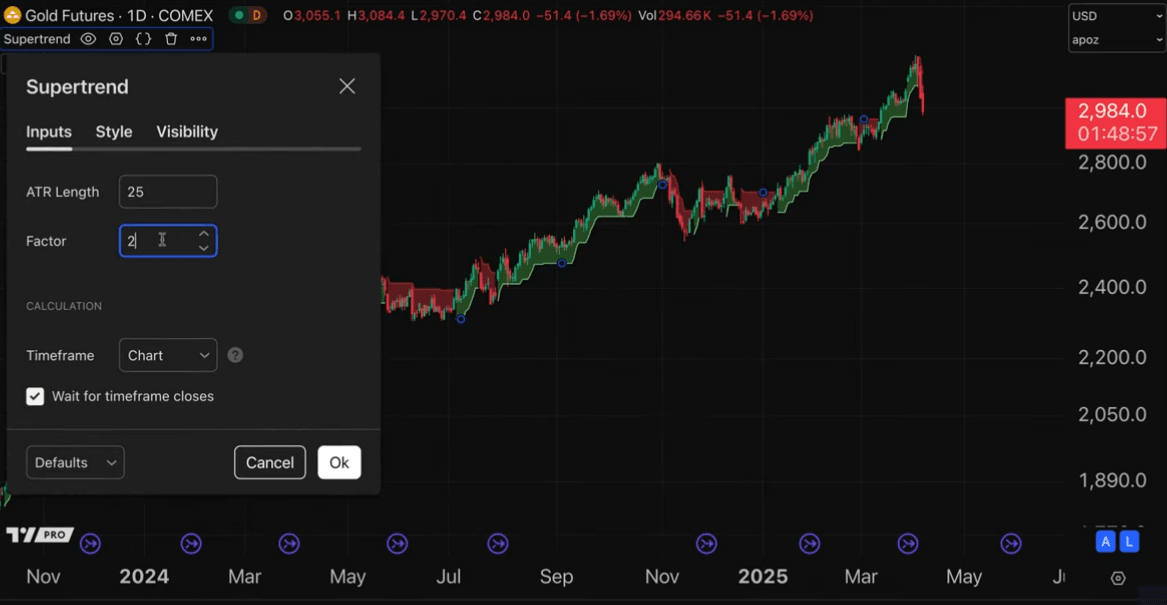Open the USD currency dropdown

1116,16
